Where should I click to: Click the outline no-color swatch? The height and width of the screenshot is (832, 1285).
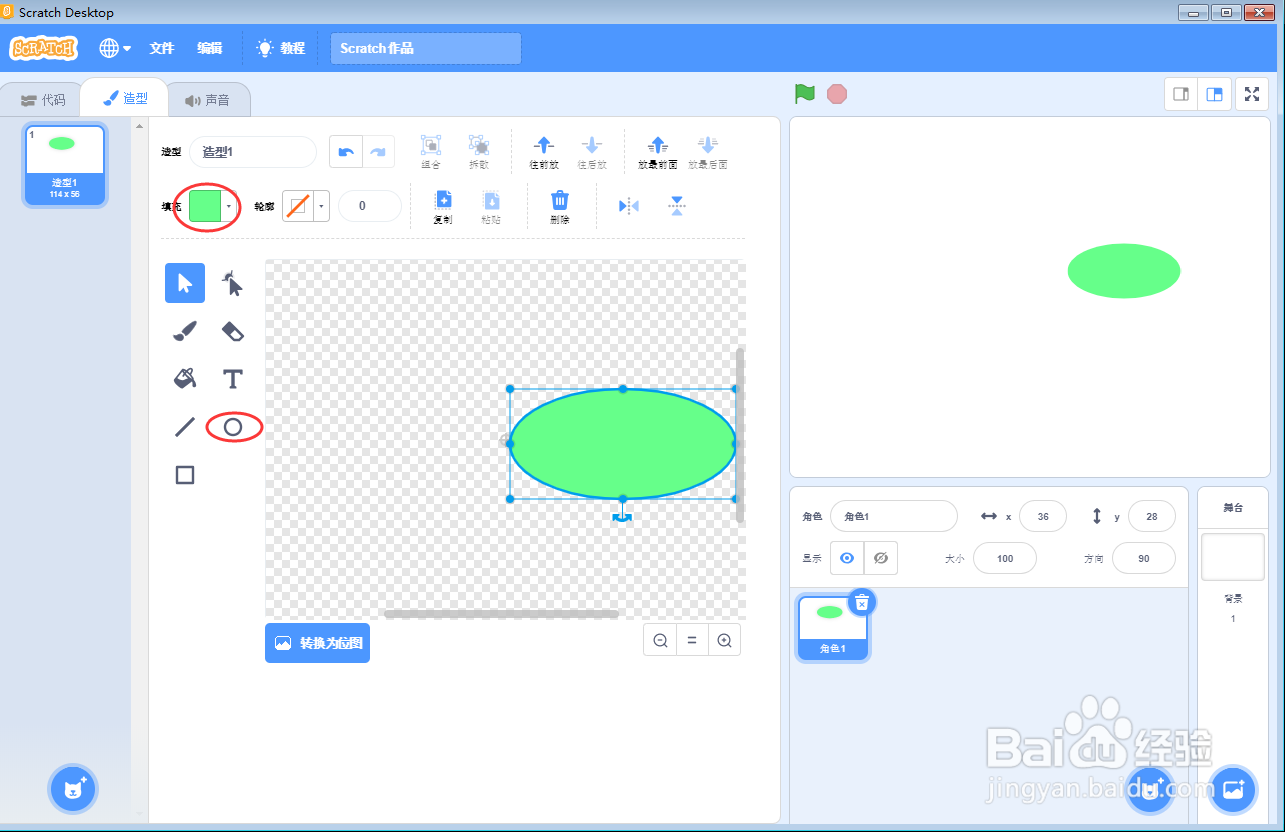[298, 206]
